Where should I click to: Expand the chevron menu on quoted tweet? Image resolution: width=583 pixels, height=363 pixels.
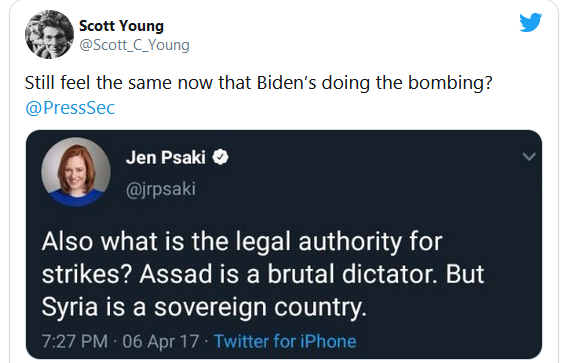[x=529, y=157]
